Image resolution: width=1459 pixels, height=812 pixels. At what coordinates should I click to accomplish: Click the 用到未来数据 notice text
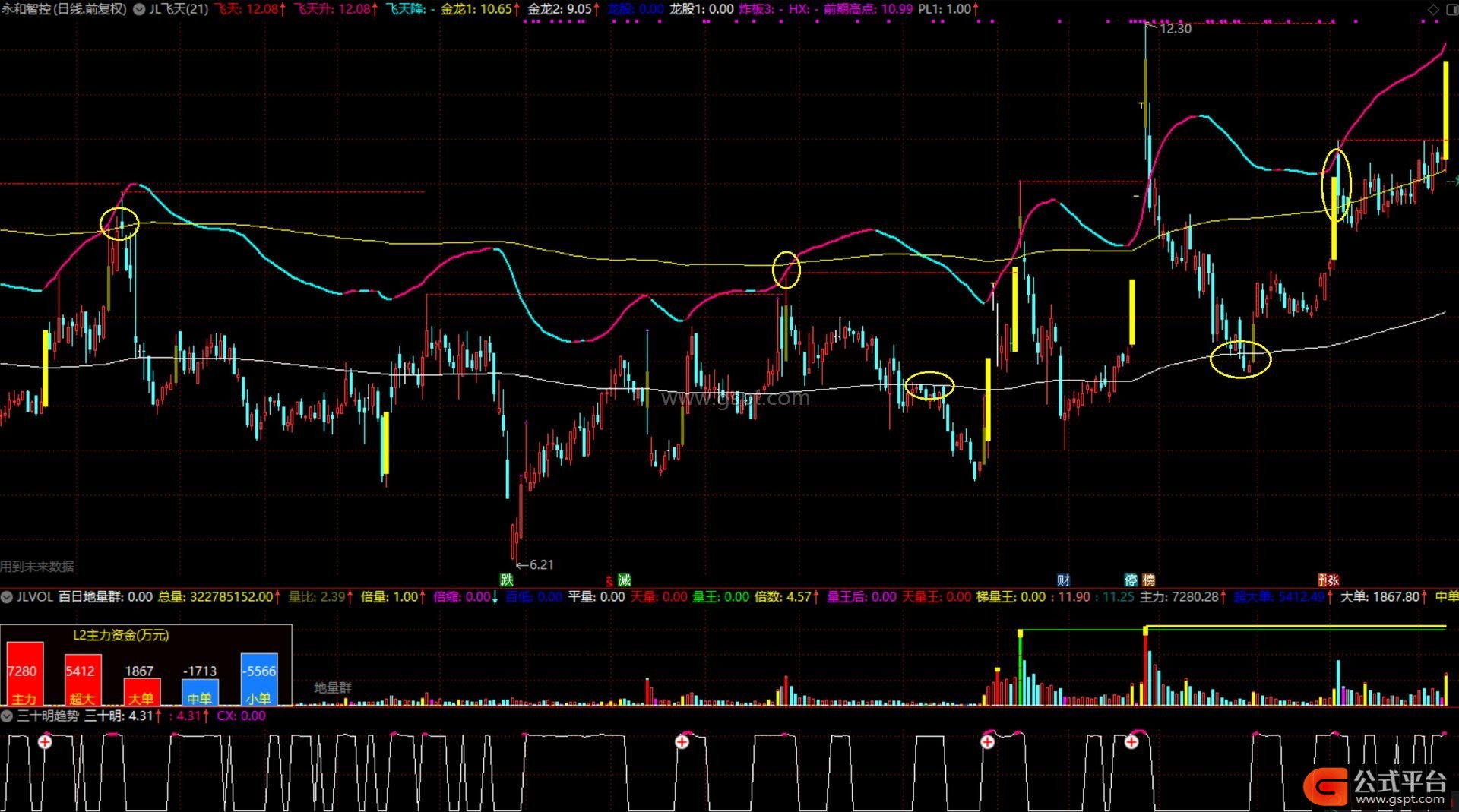[37, 567]
